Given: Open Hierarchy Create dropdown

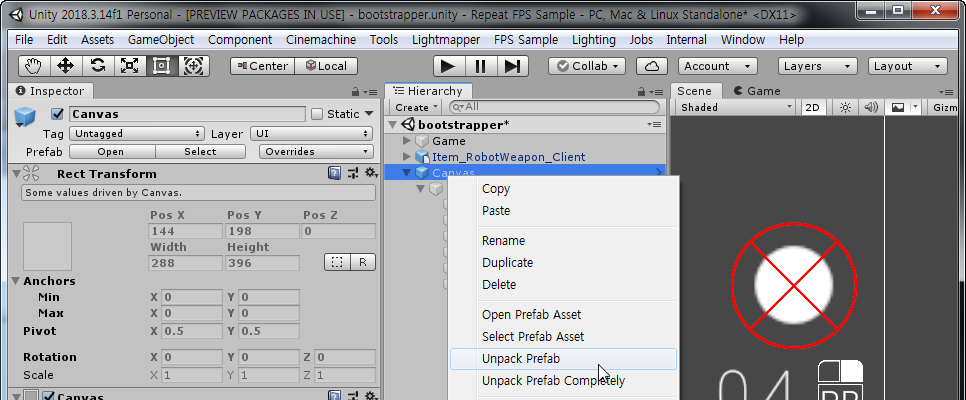Looking at the screenshot, I should pyautogui.click(x=416, y=107).
